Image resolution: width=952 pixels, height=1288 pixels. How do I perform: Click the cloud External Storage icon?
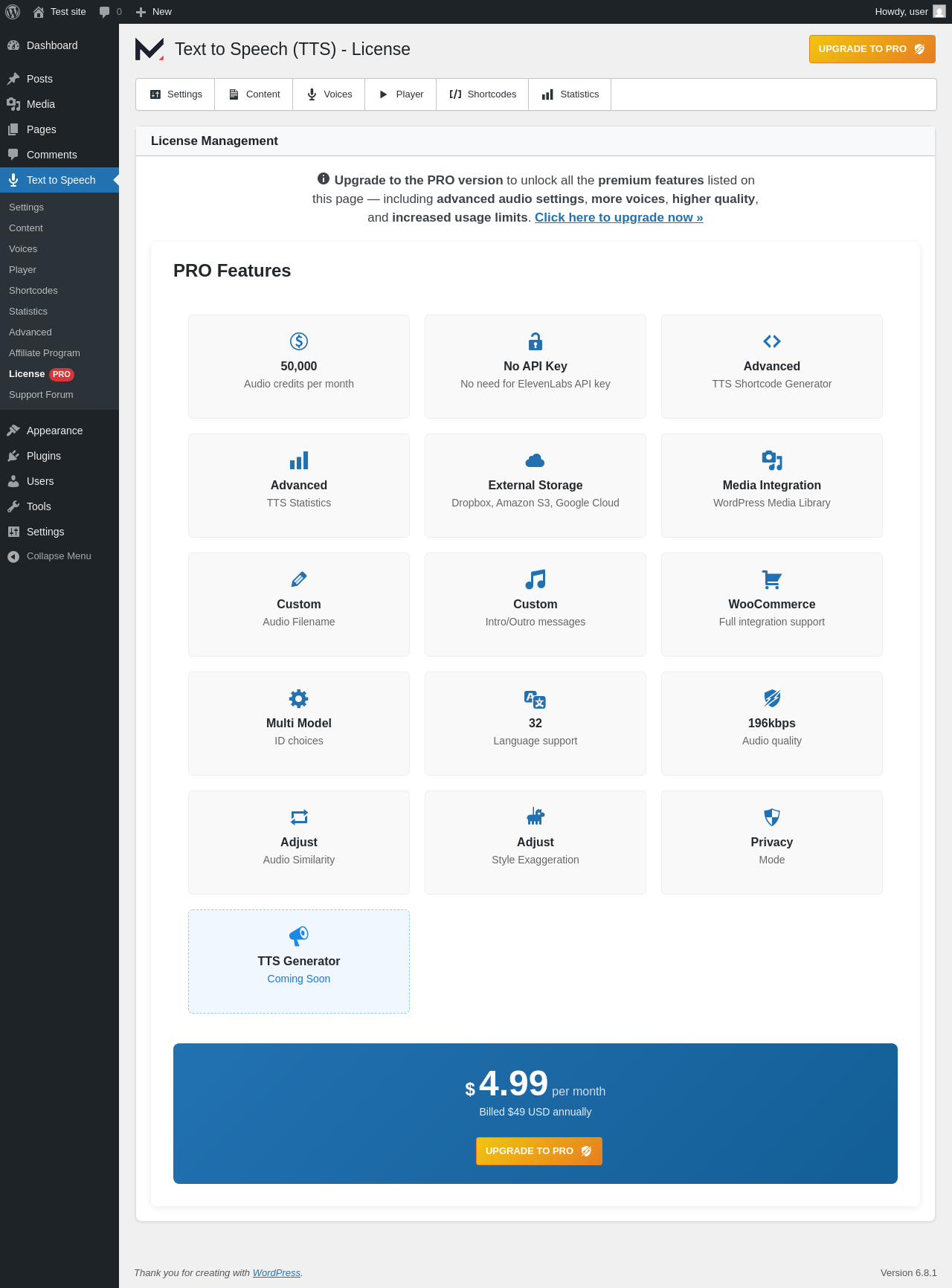tap(535, 460)
